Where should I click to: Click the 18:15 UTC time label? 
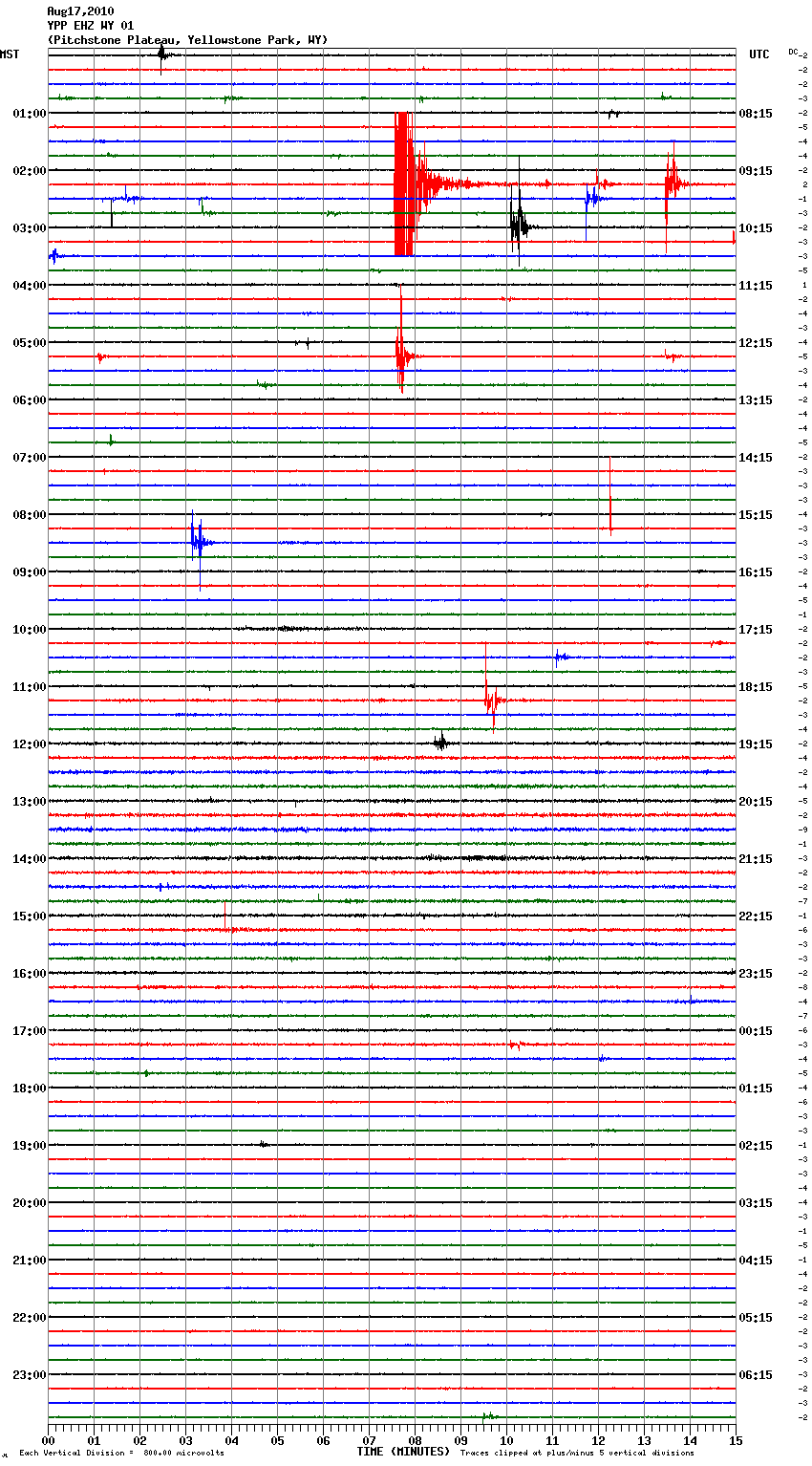[756, 686]
